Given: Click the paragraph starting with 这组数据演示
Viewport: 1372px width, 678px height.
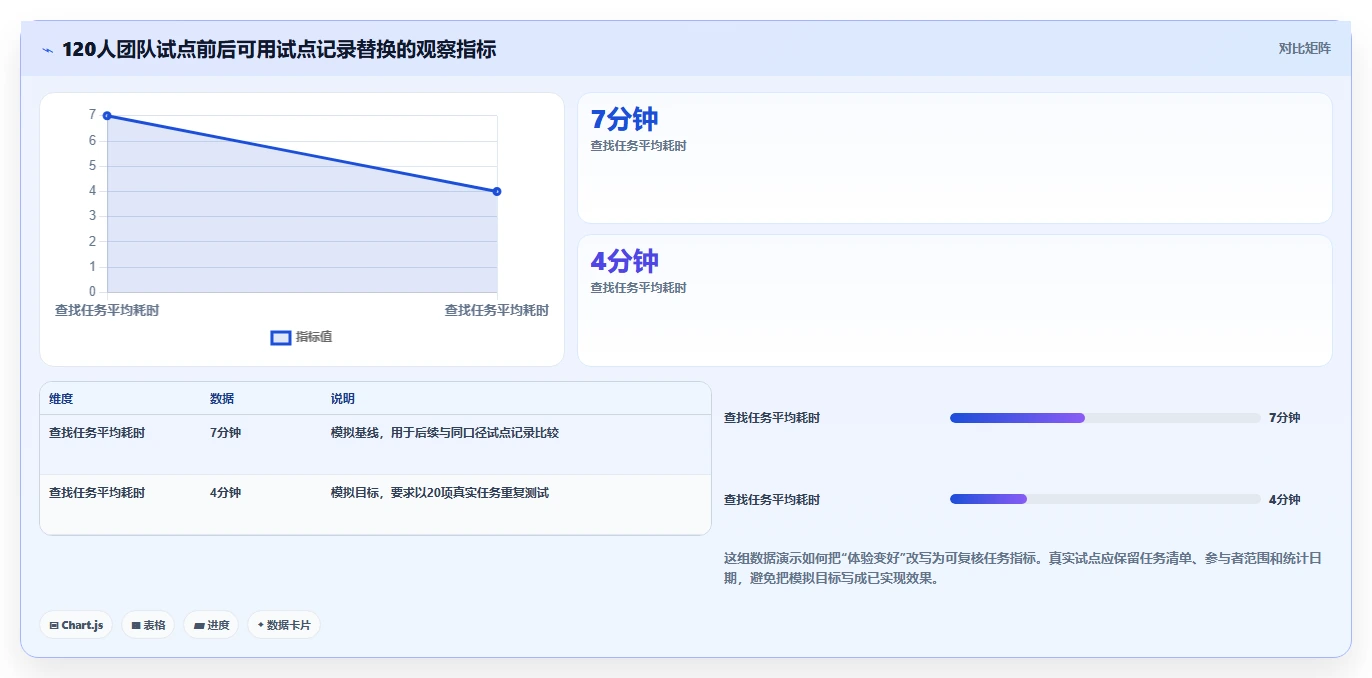Looking at the screenshot, I should click(1023, 568).
